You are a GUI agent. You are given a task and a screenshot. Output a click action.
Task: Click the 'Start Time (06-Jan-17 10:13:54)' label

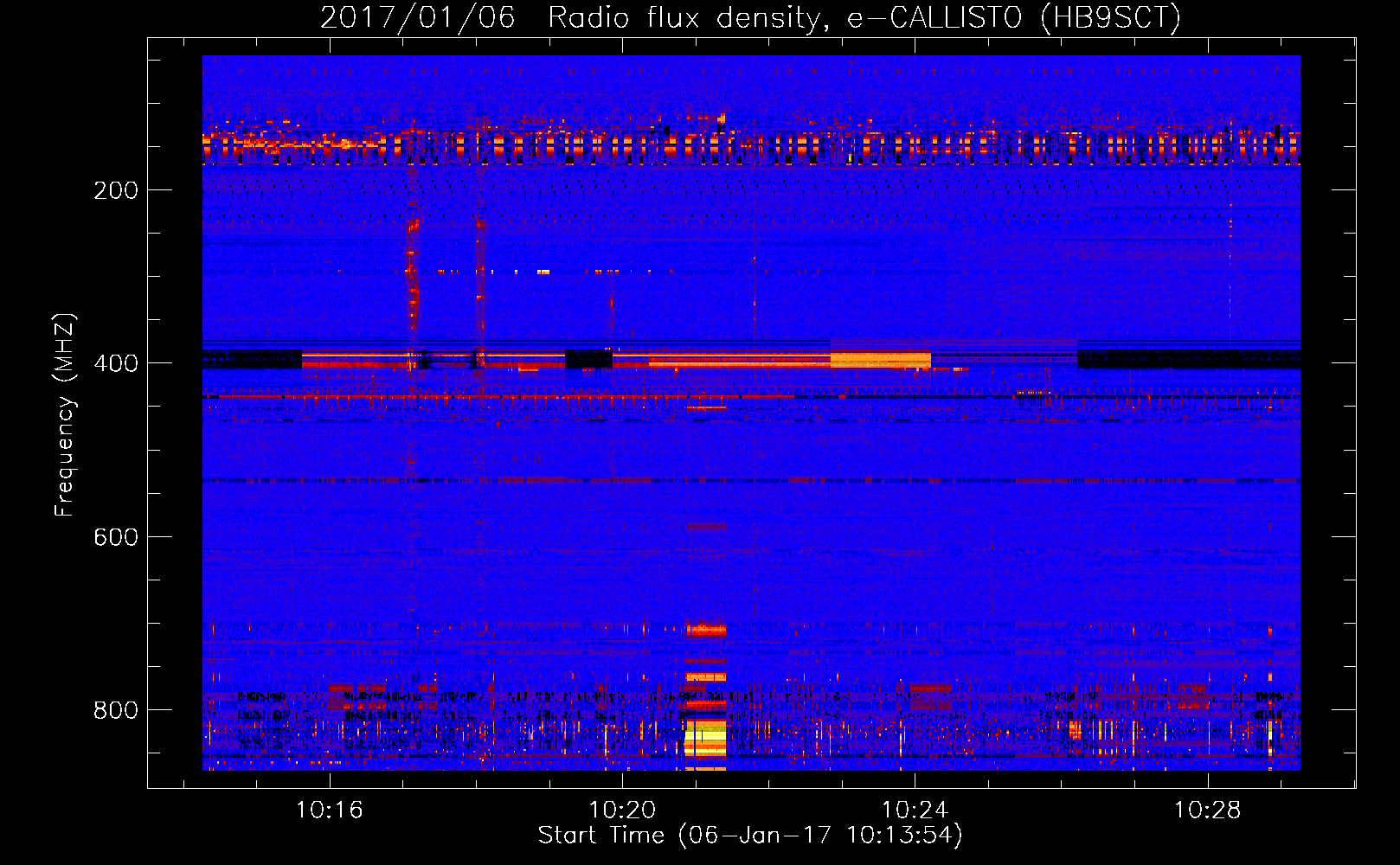(750, 835)
